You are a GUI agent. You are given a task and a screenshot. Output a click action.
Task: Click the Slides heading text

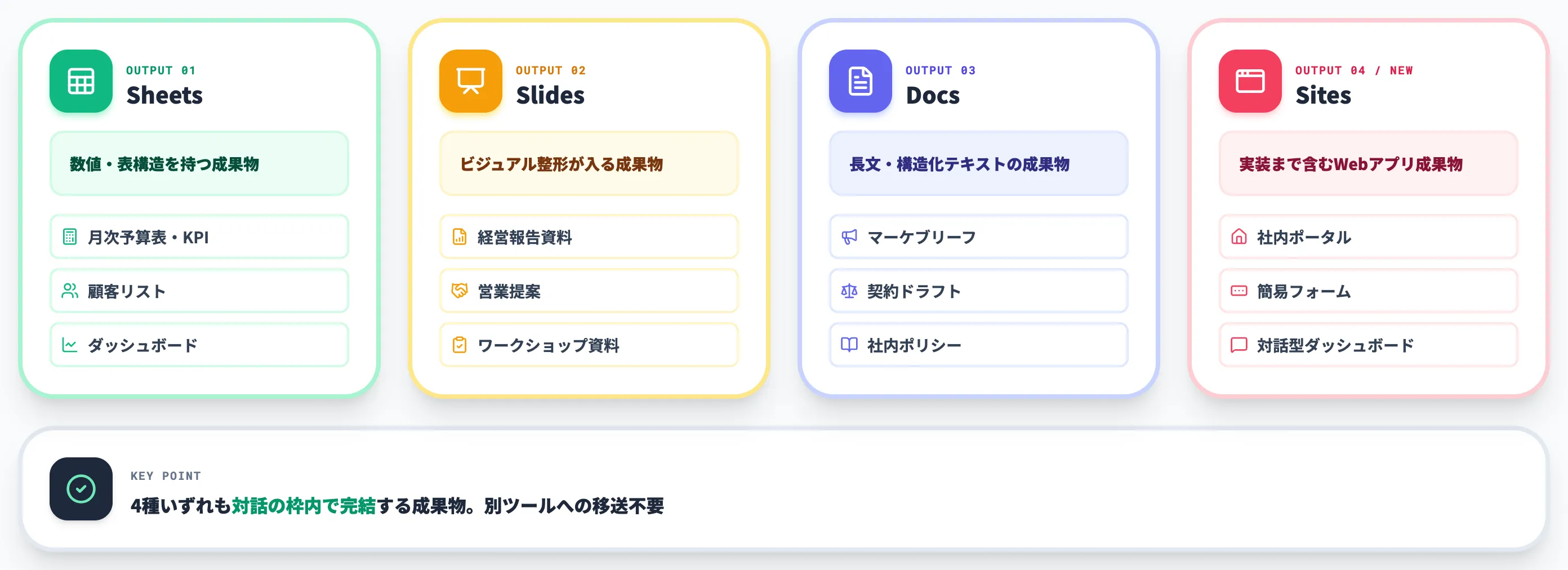click(550, 96)
